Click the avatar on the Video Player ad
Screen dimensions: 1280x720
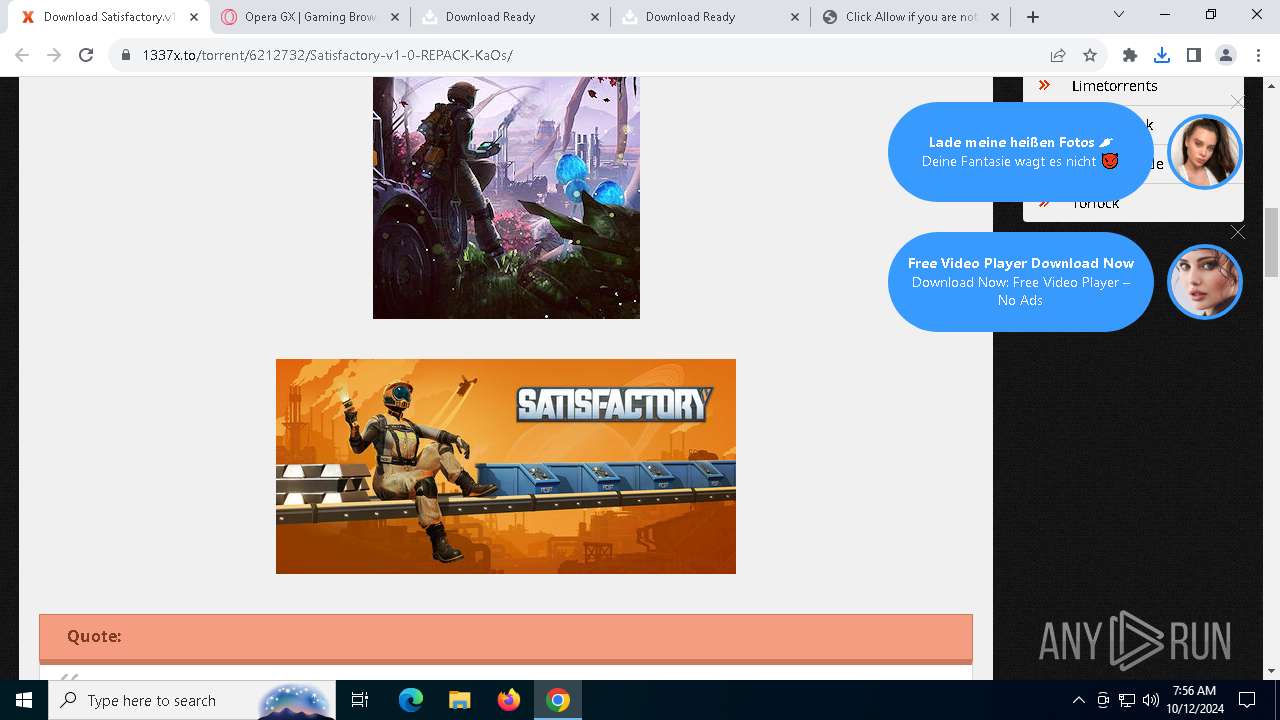(1205, 282)
